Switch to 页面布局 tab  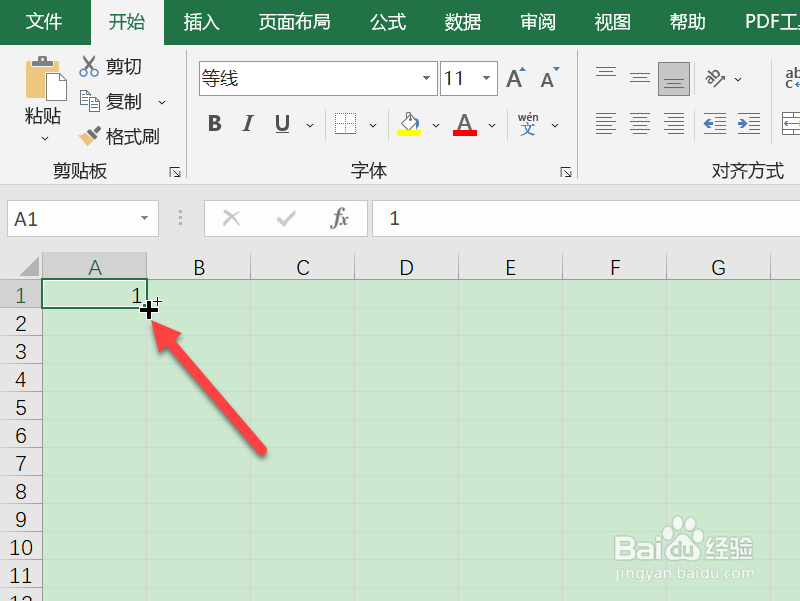(x=294, y=22)
